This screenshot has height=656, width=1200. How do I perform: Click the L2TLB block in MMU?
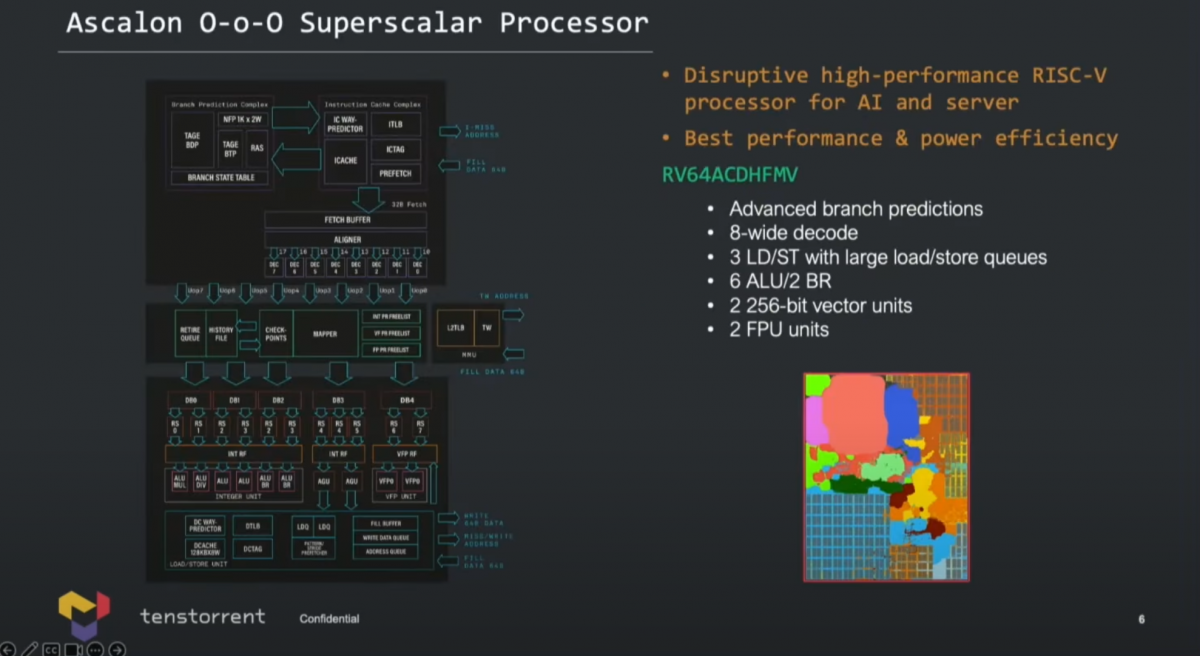coord(456,328)
